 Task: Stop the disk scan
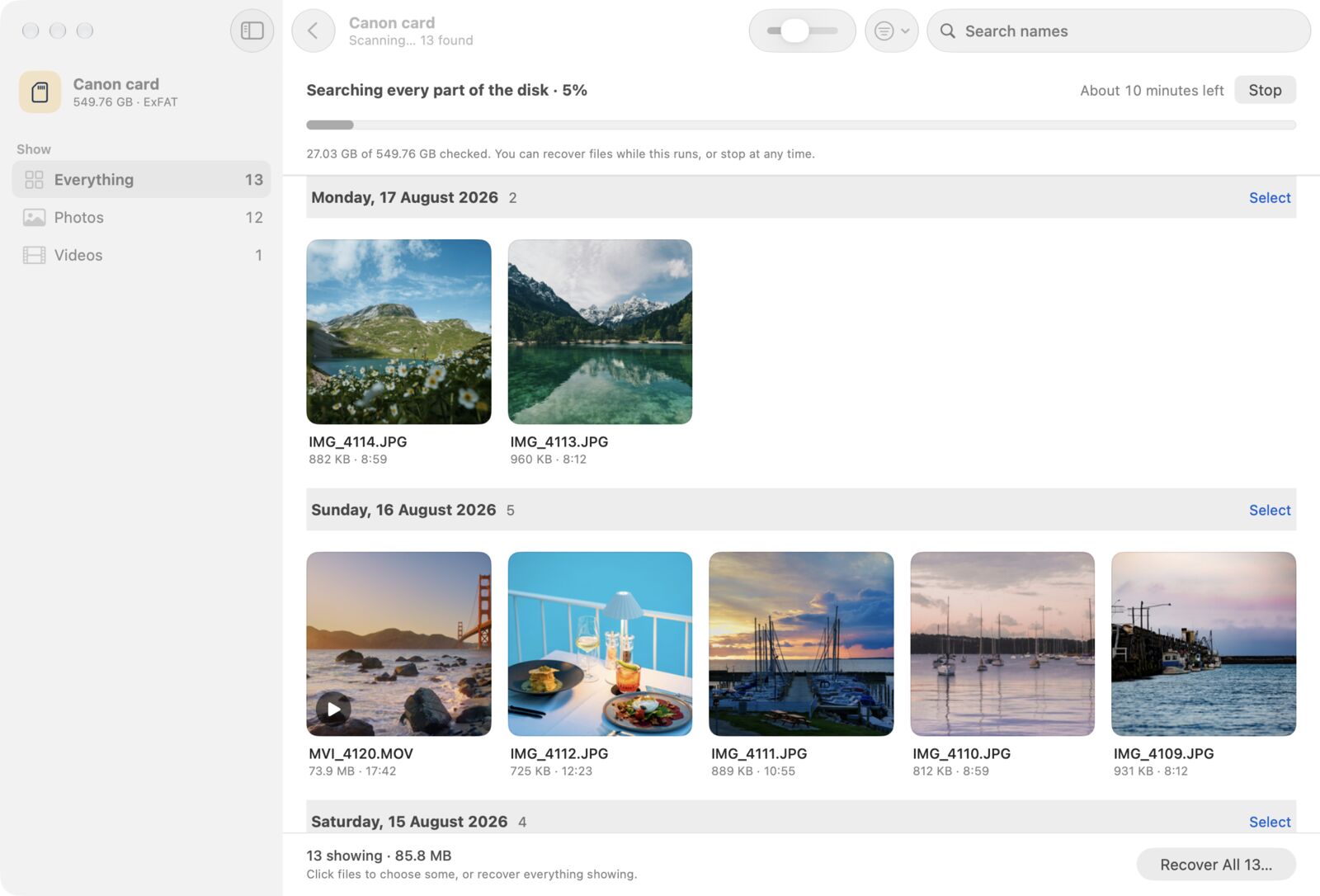[x=1265, y=90]
